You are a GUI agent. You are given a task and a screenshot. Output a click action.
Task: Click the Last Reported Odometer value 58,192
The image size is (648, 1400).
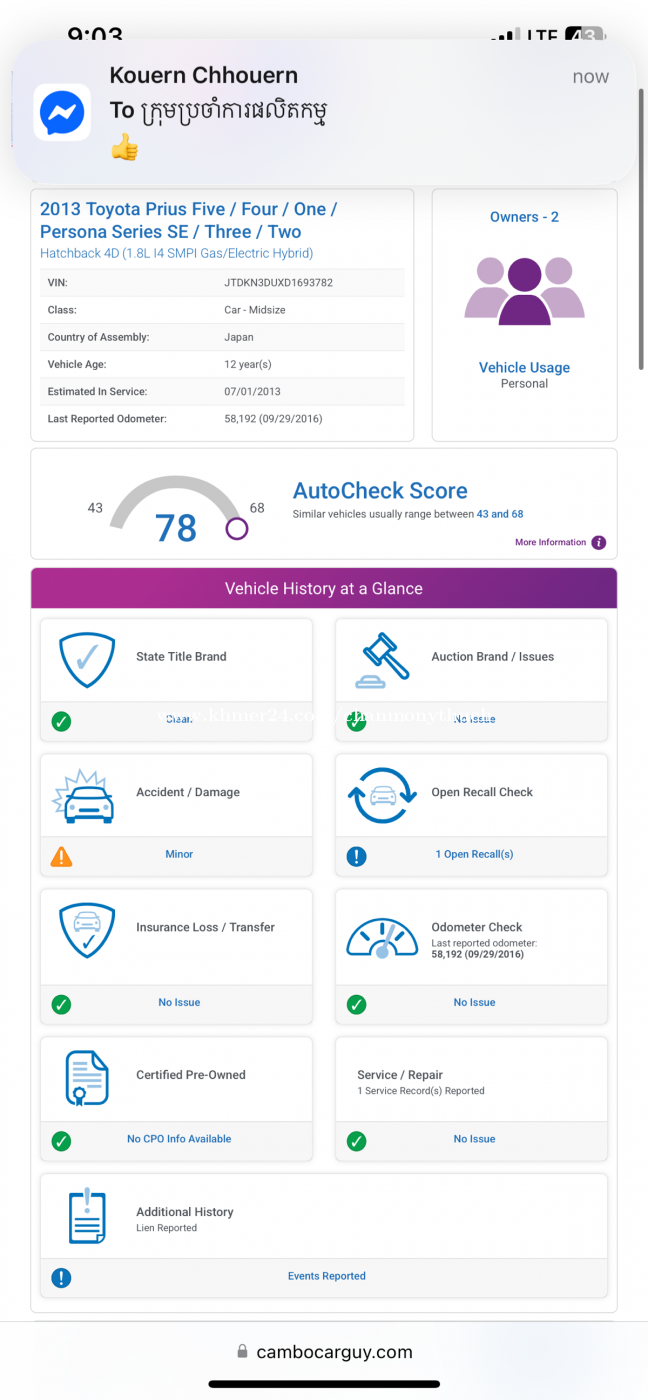[x=273, y=418]
